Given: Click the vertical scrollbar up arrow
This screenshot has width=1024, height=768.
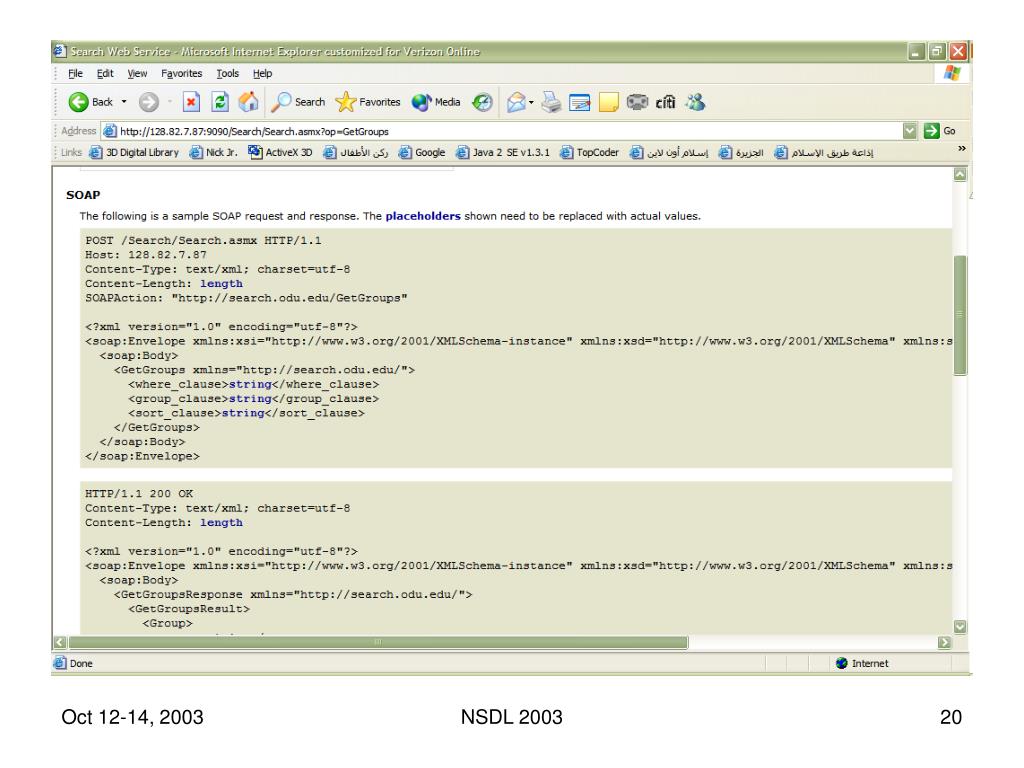Looking at the screenshot, I should 960,174.
